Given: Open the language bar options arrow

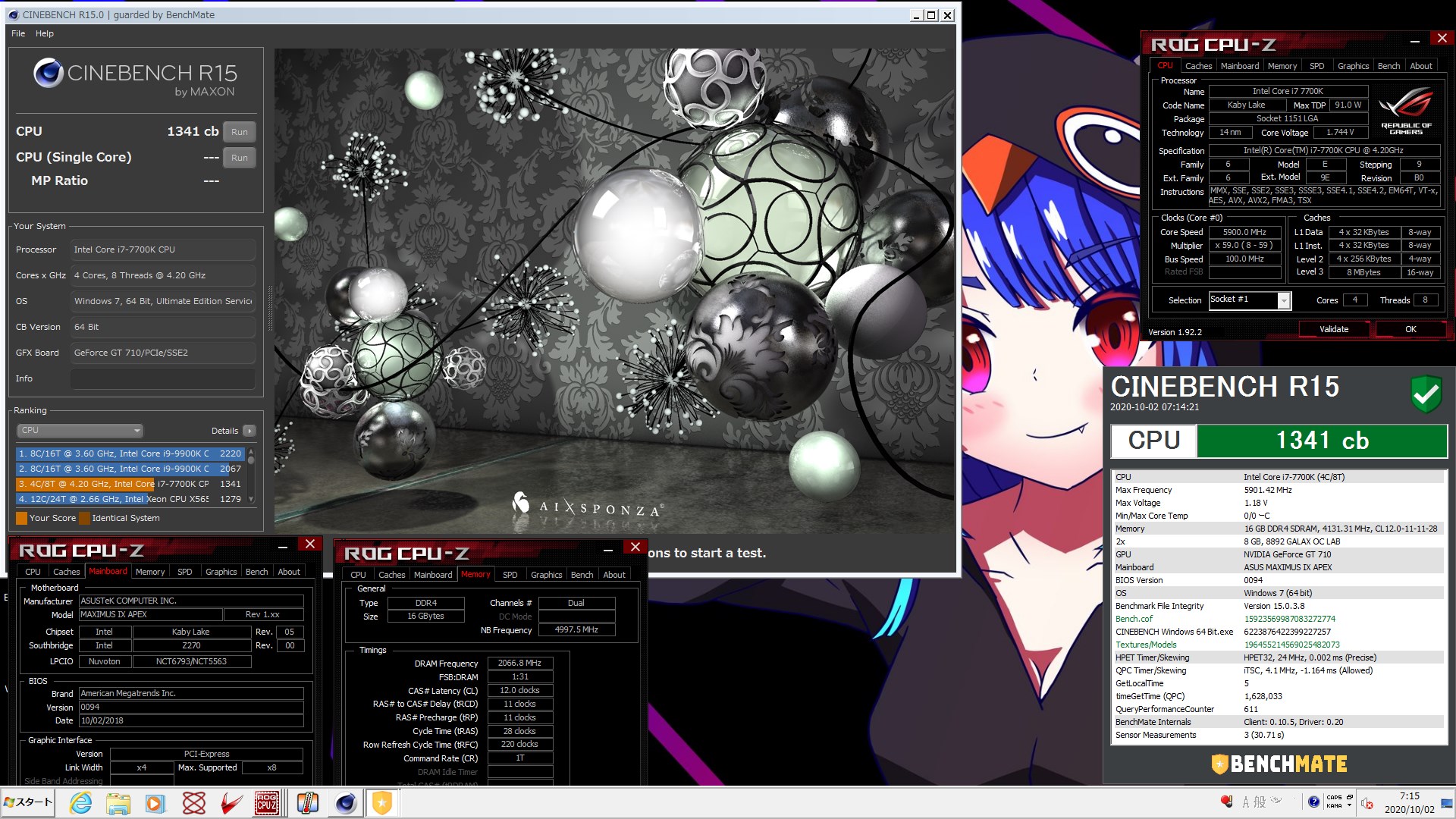Looking at the screenshot, I should click(x=1350, y=805).
